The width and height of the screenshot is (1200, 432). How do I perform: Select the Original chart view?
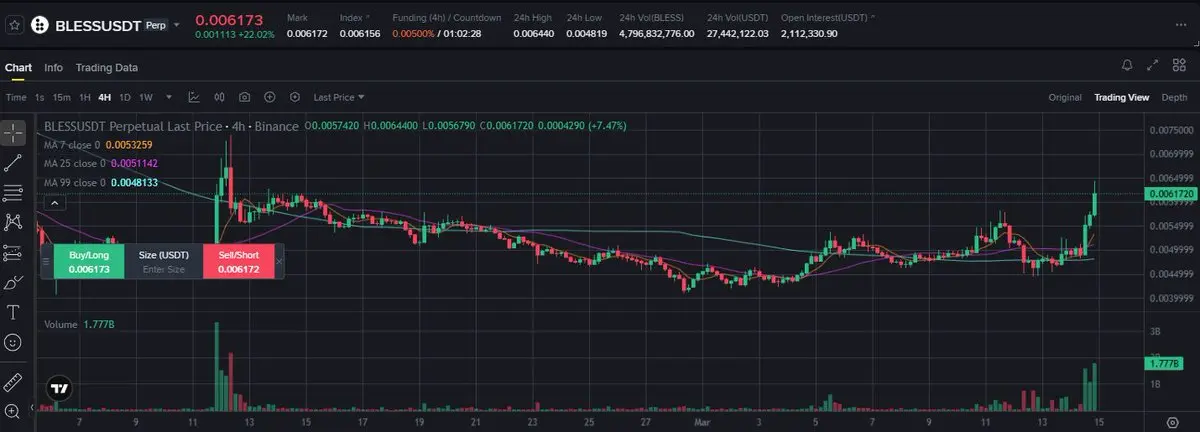[1065, 97]
